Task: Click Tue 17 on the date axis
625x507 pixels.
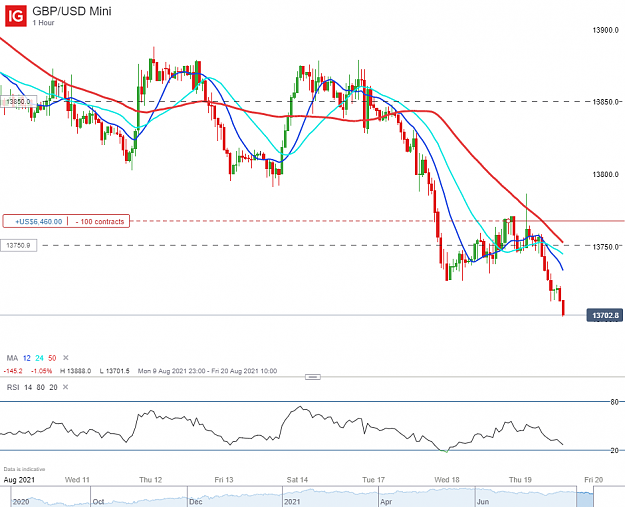Action: tap(373, 480)
